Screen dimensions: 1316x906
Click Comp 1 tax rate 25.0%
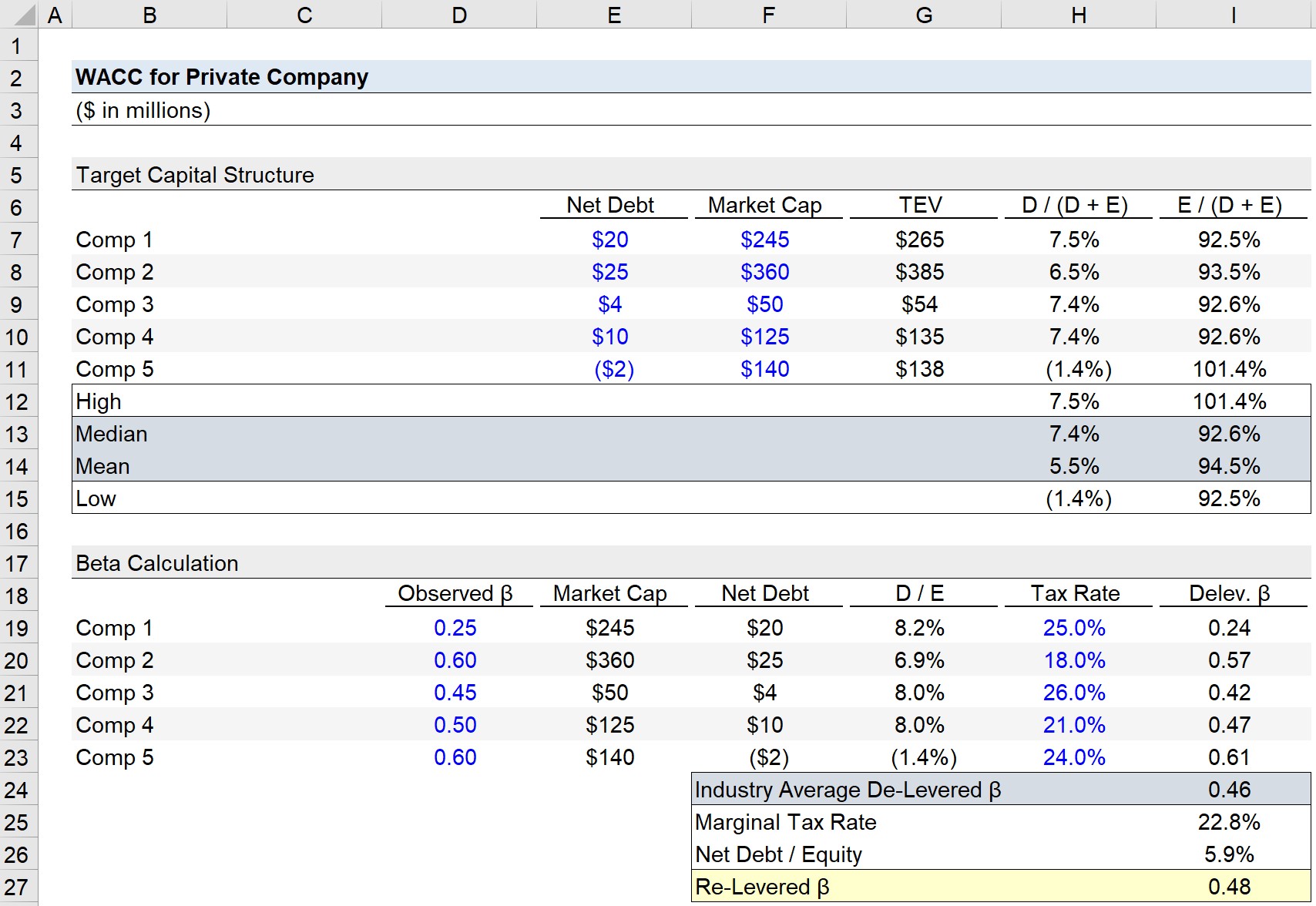[1074, 628]
